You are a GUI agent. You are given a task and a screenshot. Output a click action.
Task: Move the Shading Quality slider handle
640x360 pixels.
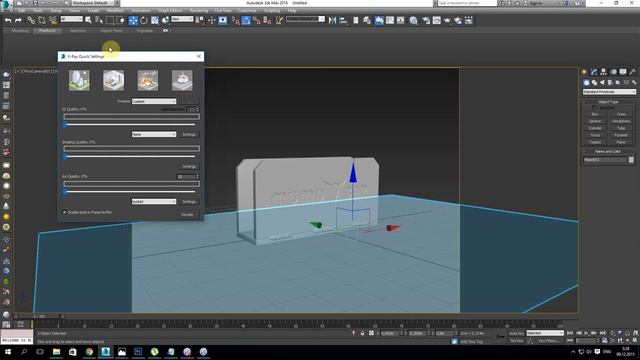(x=65, y=156)
